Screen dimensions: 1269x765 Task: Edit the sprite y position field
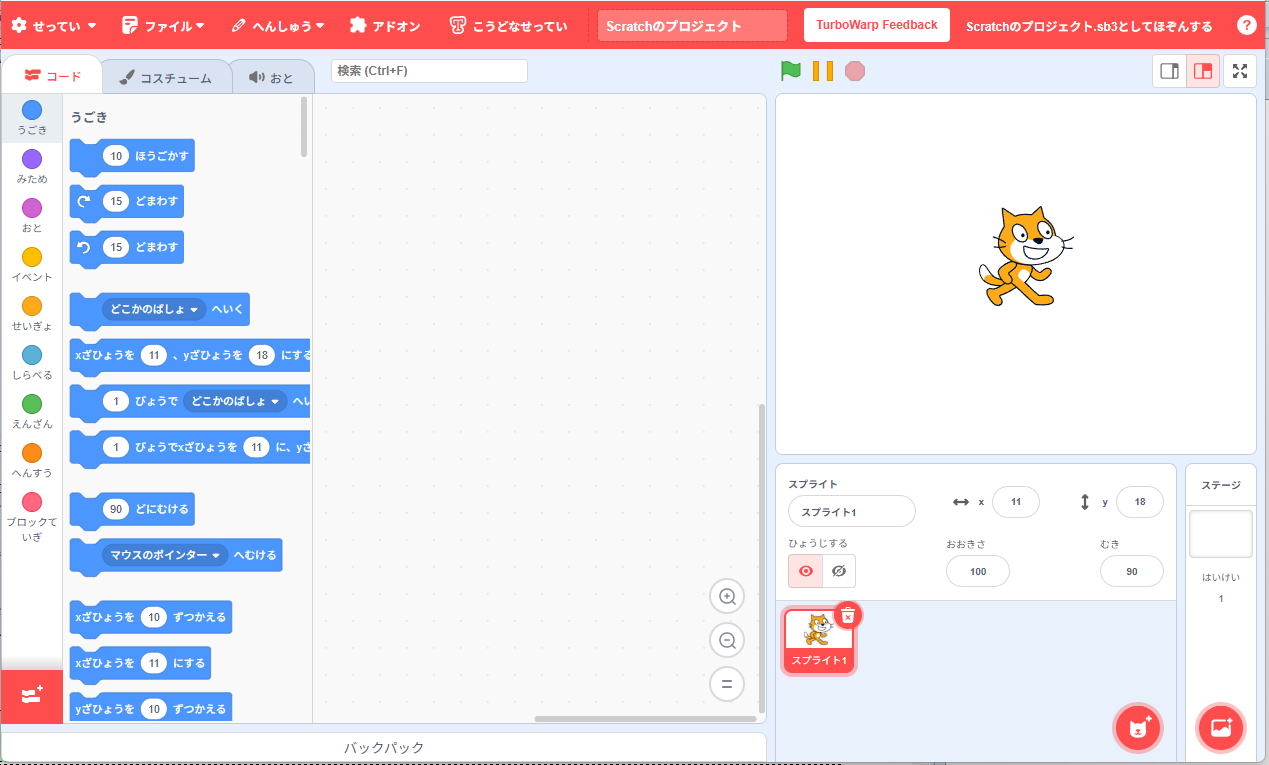point(1139,502)
